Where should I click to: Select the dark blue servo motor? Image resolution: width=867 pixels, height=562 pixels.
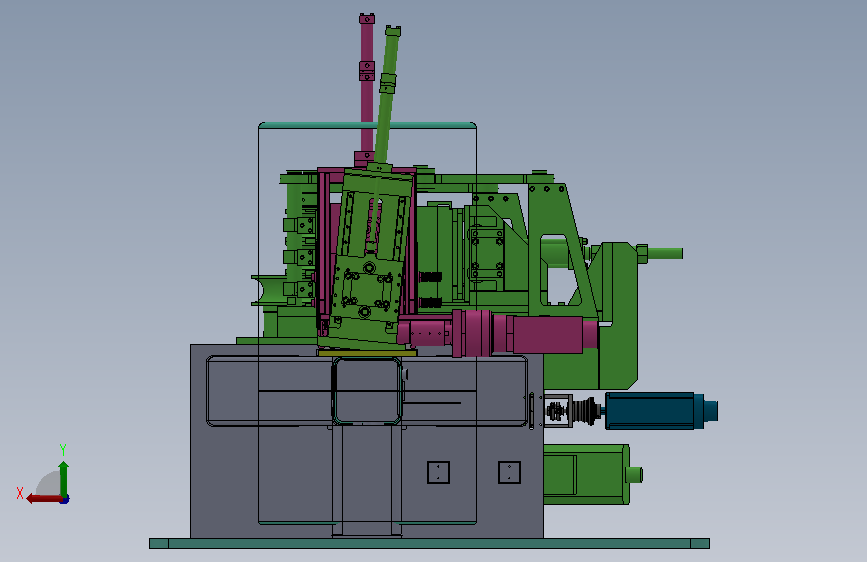click(x=661, y=411)
